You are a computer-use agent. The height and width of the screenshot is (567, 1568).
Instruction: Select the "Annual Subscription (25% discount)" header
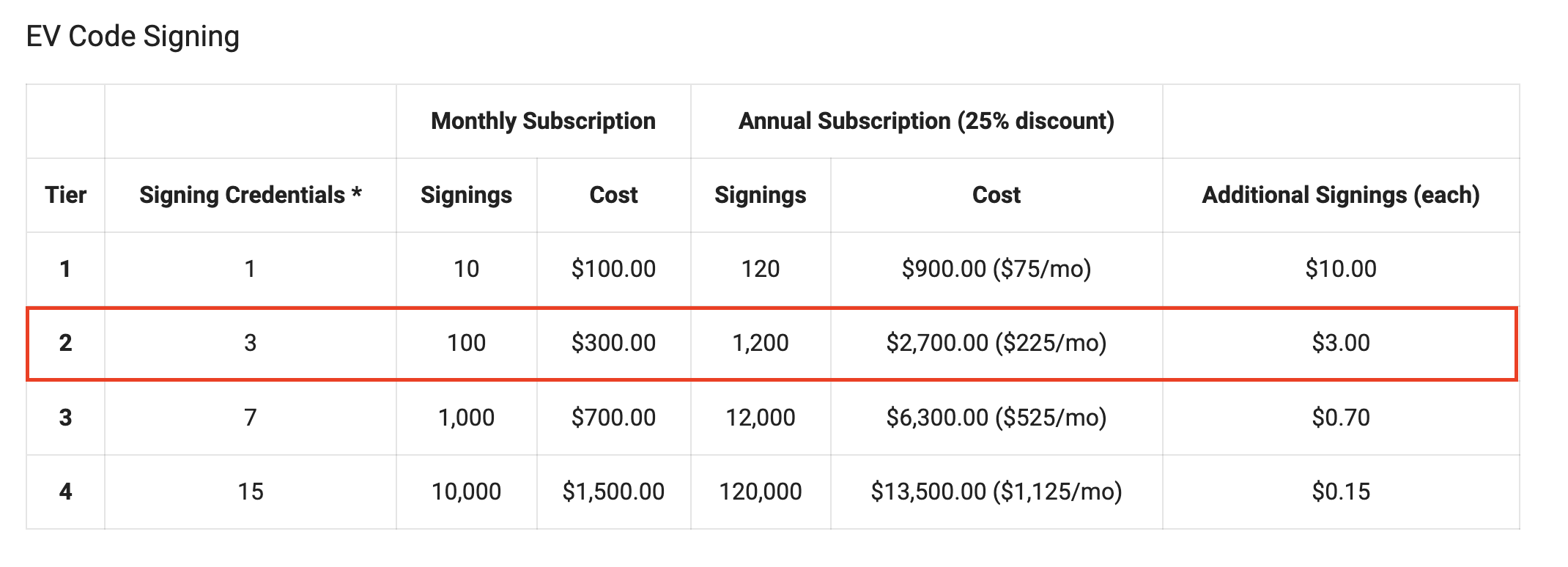(x=926, y=121)
